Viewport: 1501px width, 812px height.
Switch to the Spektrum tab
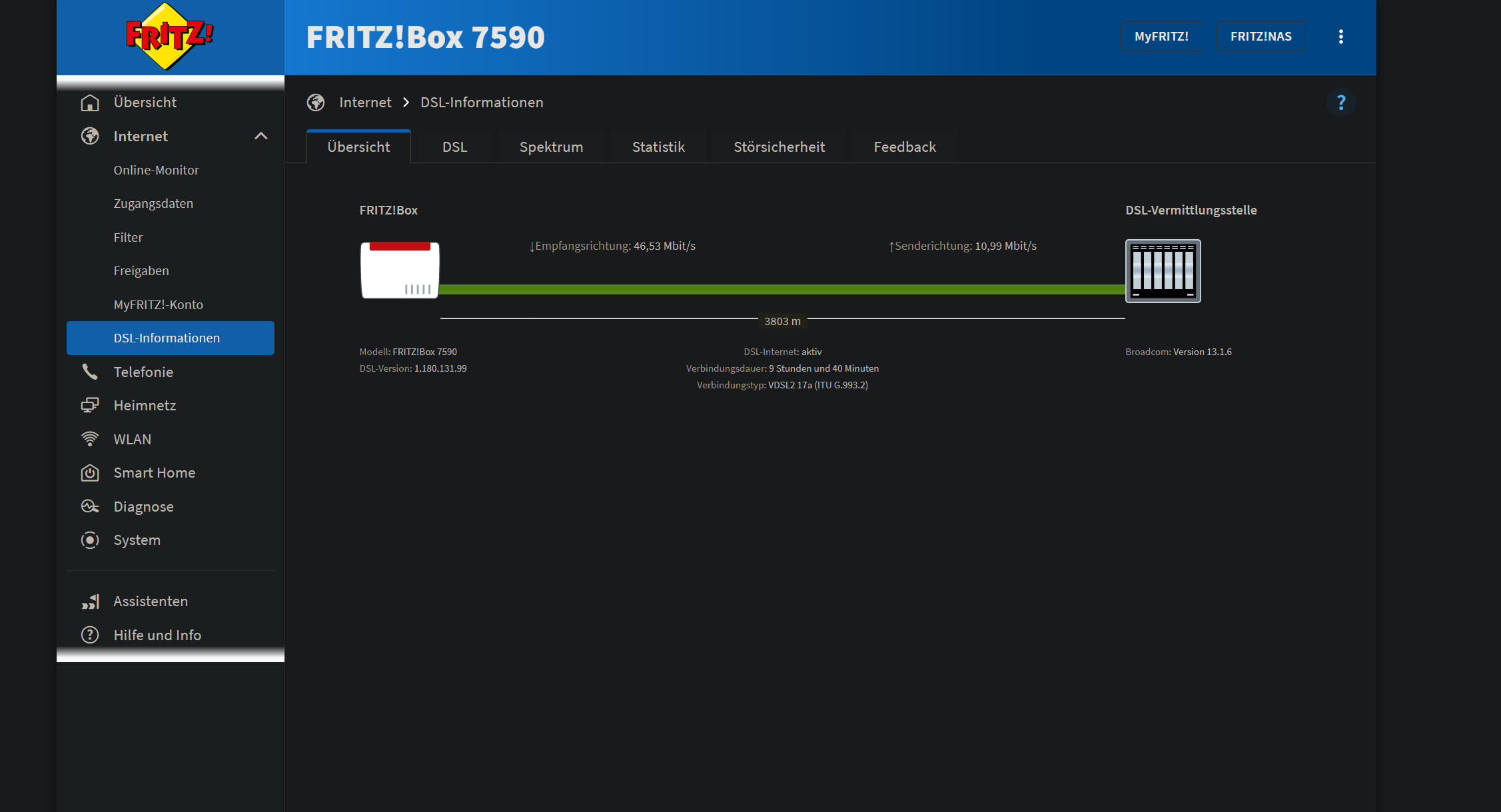pos(551,147)
